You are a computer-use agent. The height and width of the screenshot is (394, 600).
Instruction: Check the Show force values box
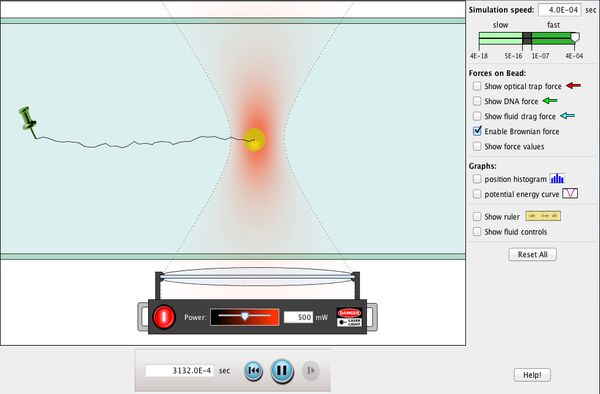(x=477, y=146)
